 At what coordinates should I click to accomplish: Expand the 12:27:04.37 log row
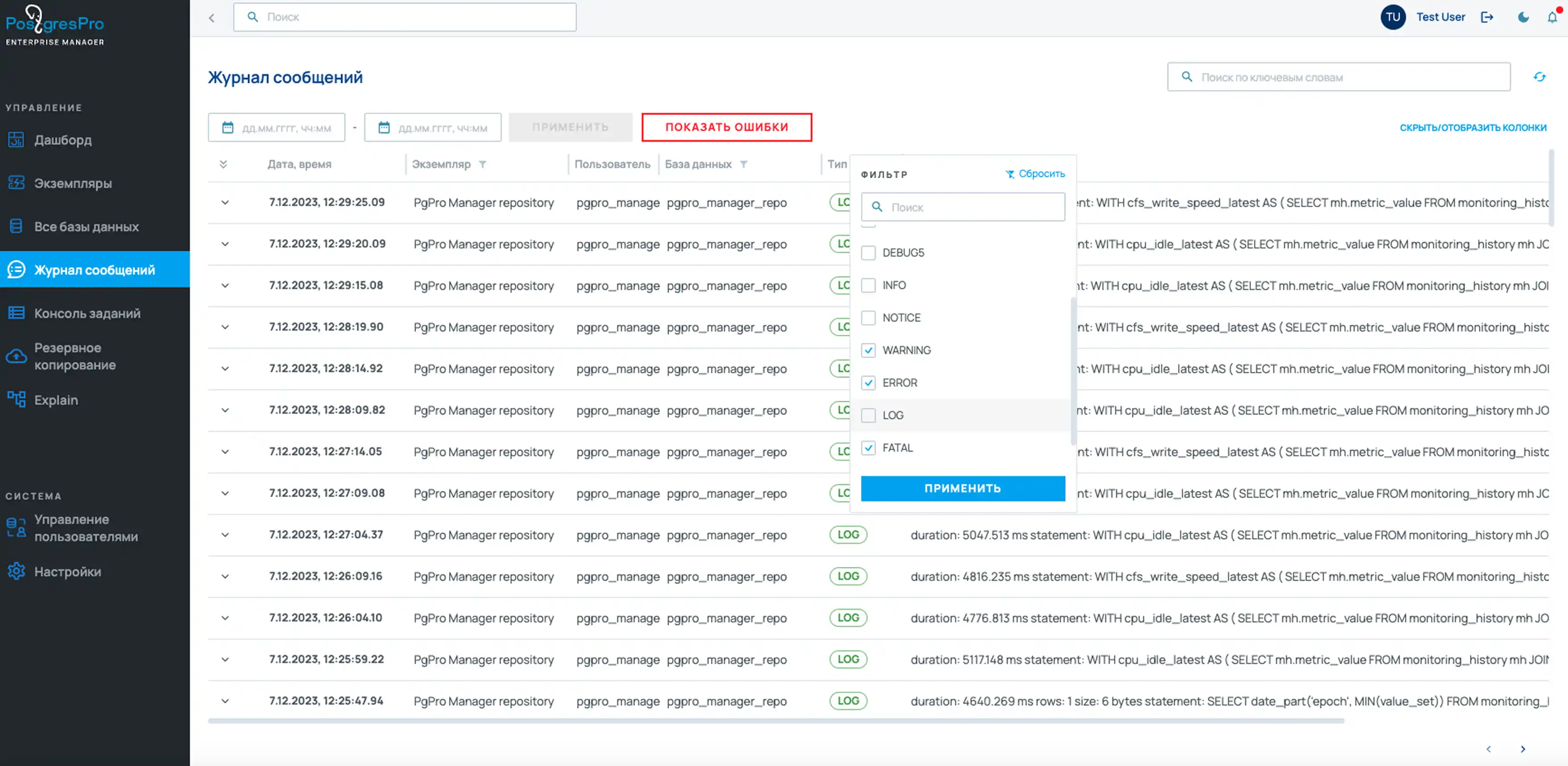tap(225, 535)
